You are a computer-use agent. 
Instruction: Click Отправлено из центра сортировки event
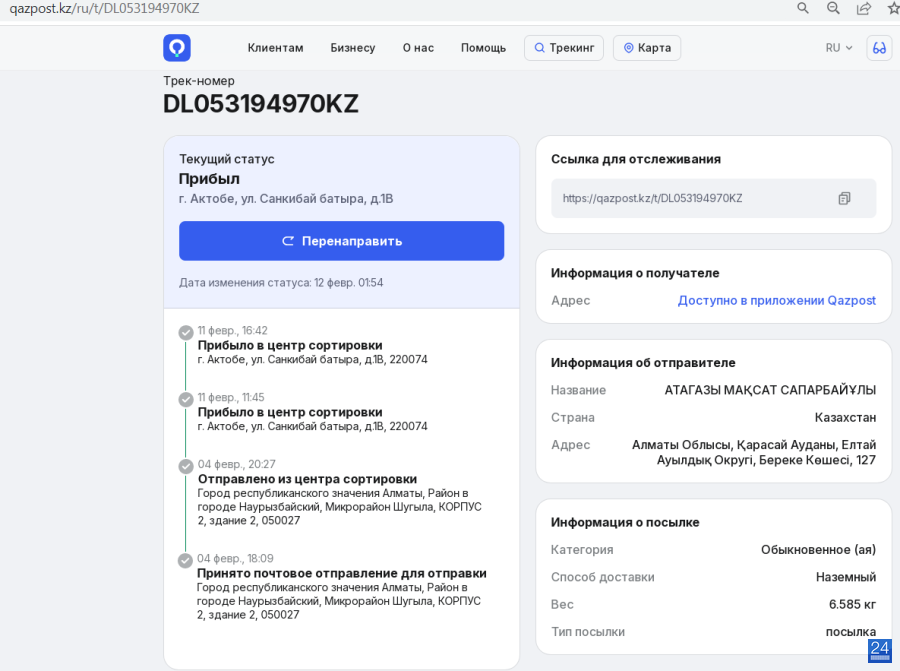tap(307, 479)
